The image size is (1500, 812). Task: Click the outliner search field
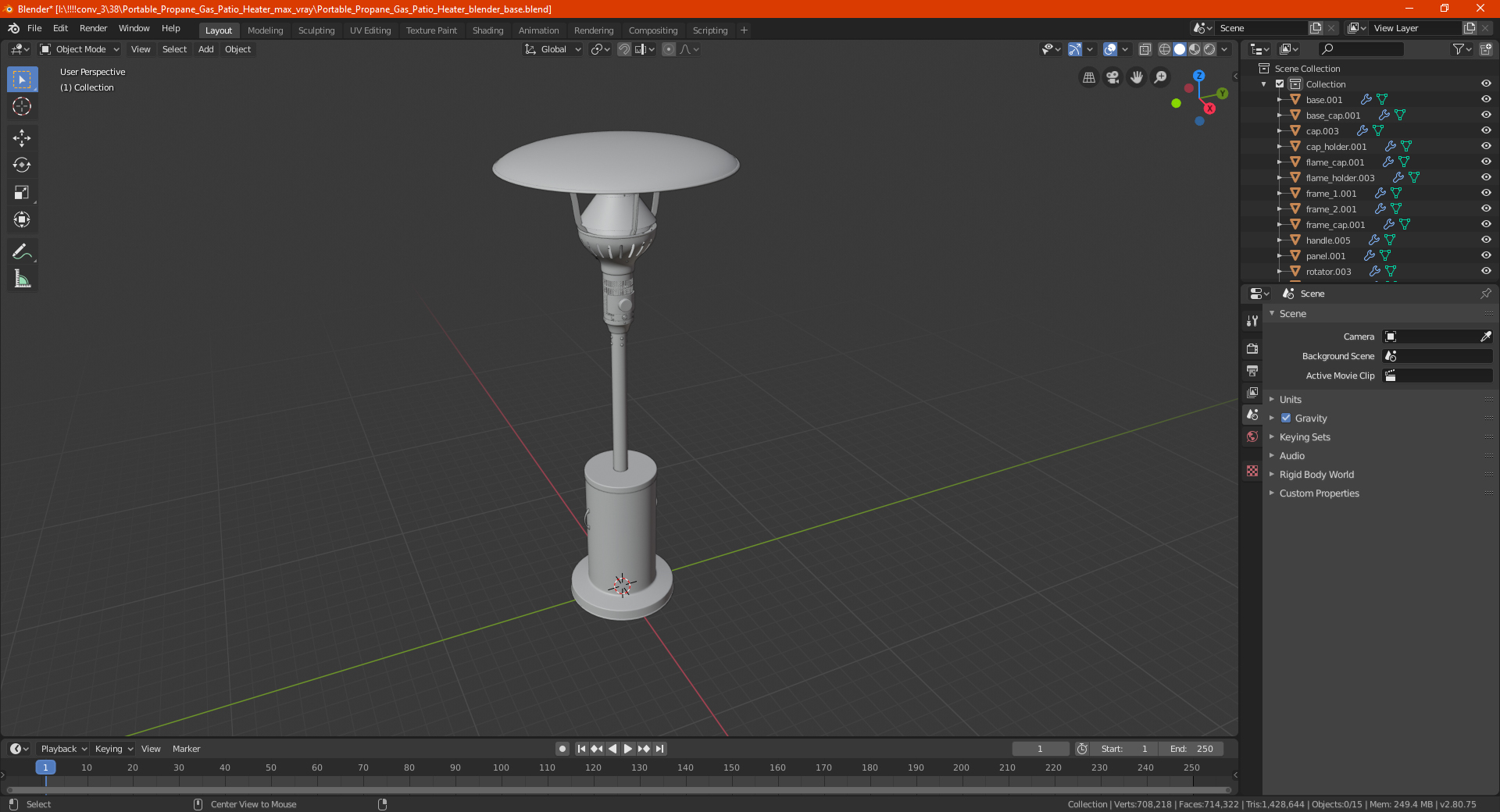point(1360,49)
